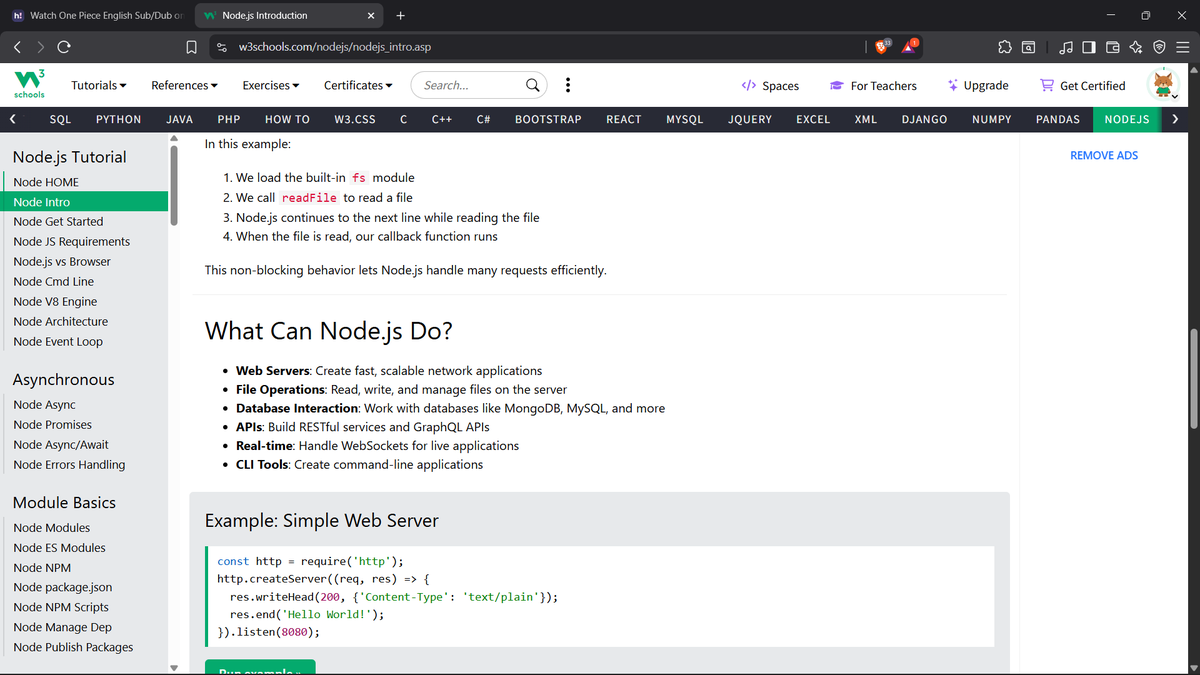This screenshot has height=675, width=1200.
Task: Select Node Intro highlighted sidebar item
Action: click(86, 202)
